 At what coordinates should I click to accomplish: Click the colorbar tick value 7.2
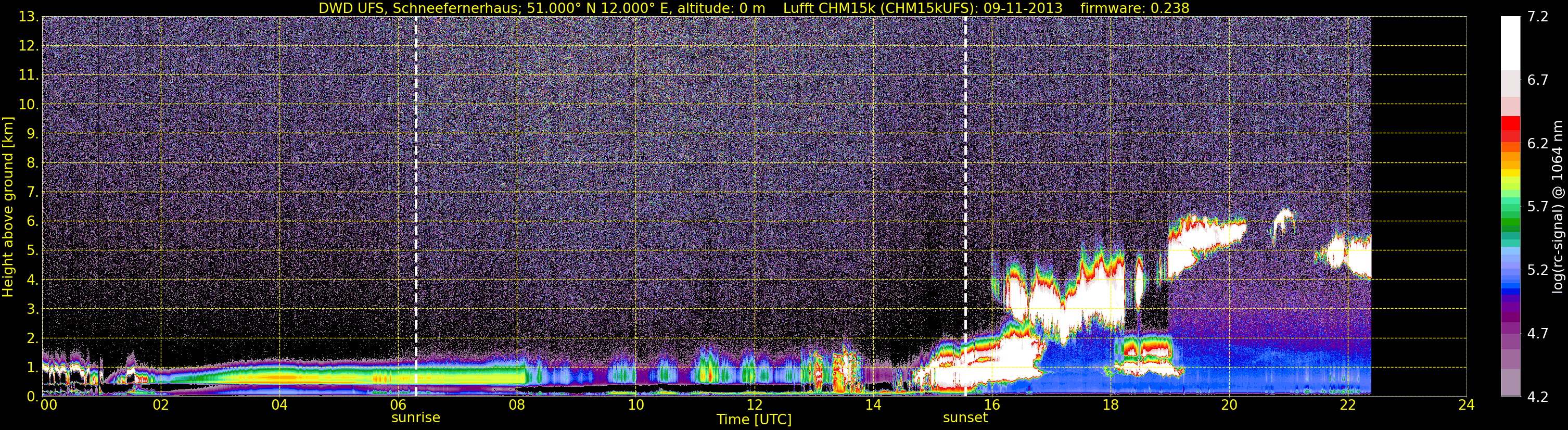pyautogui.click(x=1538, y=17)
